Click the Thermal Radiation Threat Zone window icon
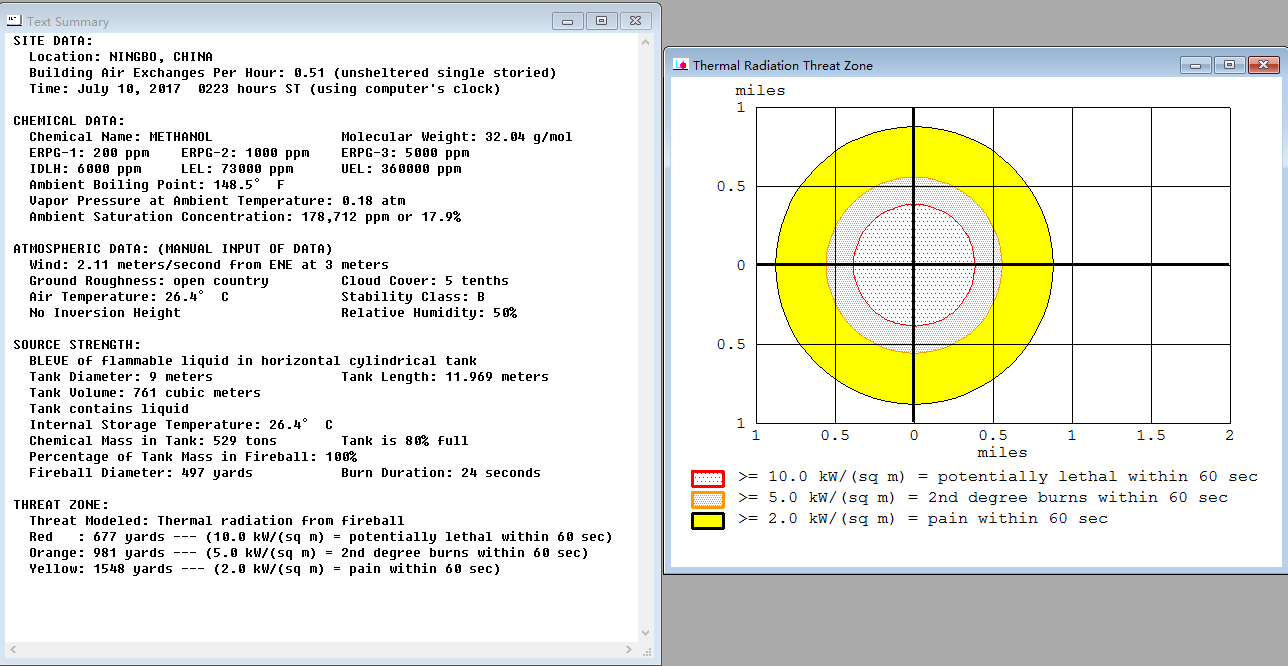The height and width of the screenshot is (666, 1288). tap(680, 65)
